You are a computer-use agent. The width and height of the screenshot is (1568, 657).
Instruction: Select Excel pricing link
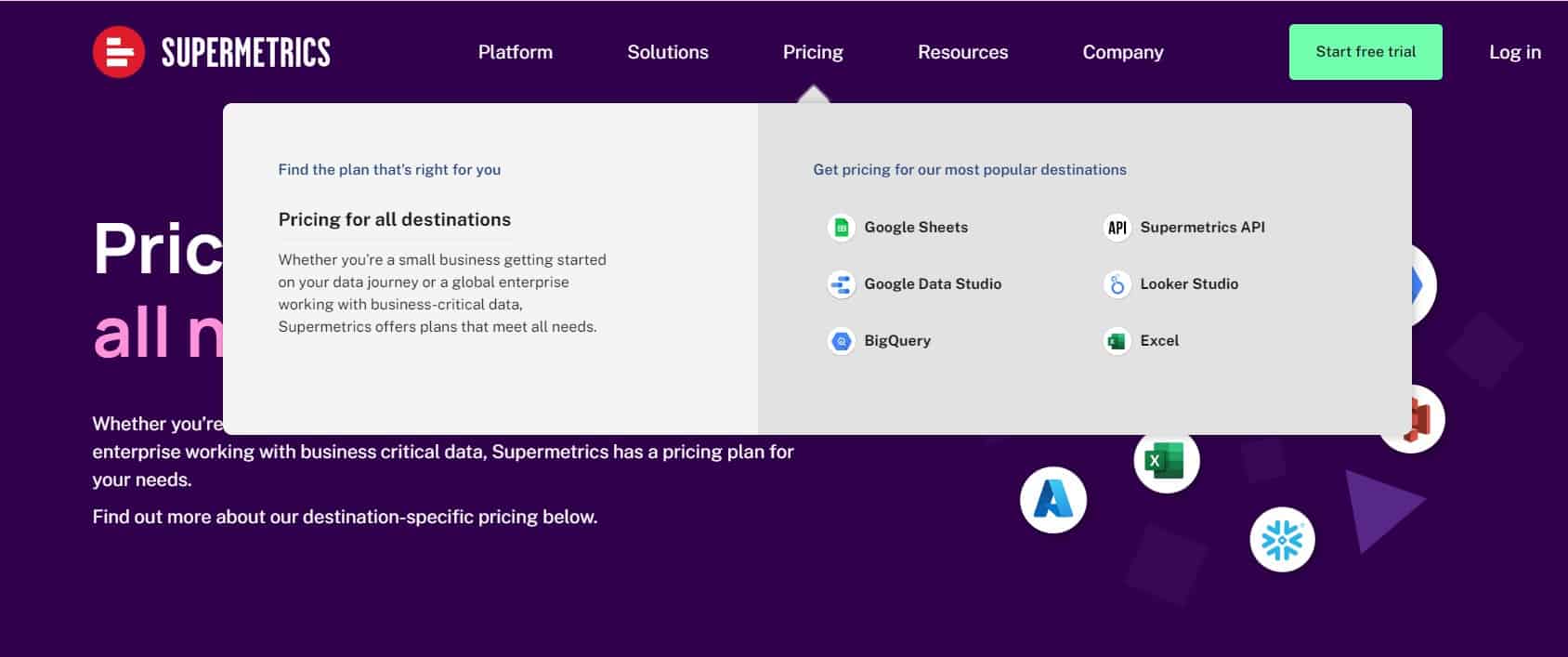pyautogui.click(x=1159, y=341)
